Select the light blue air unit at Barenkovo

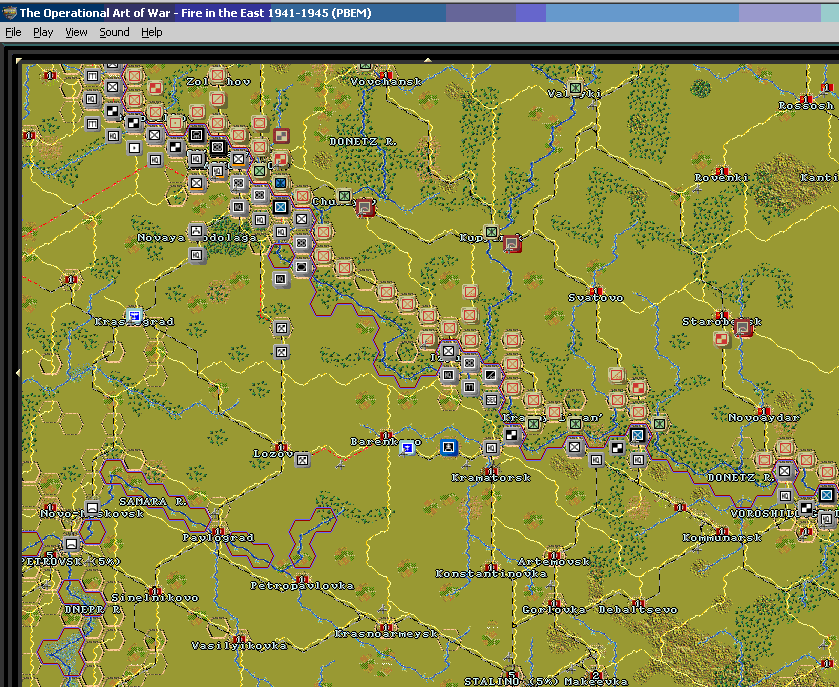(408, 447)
